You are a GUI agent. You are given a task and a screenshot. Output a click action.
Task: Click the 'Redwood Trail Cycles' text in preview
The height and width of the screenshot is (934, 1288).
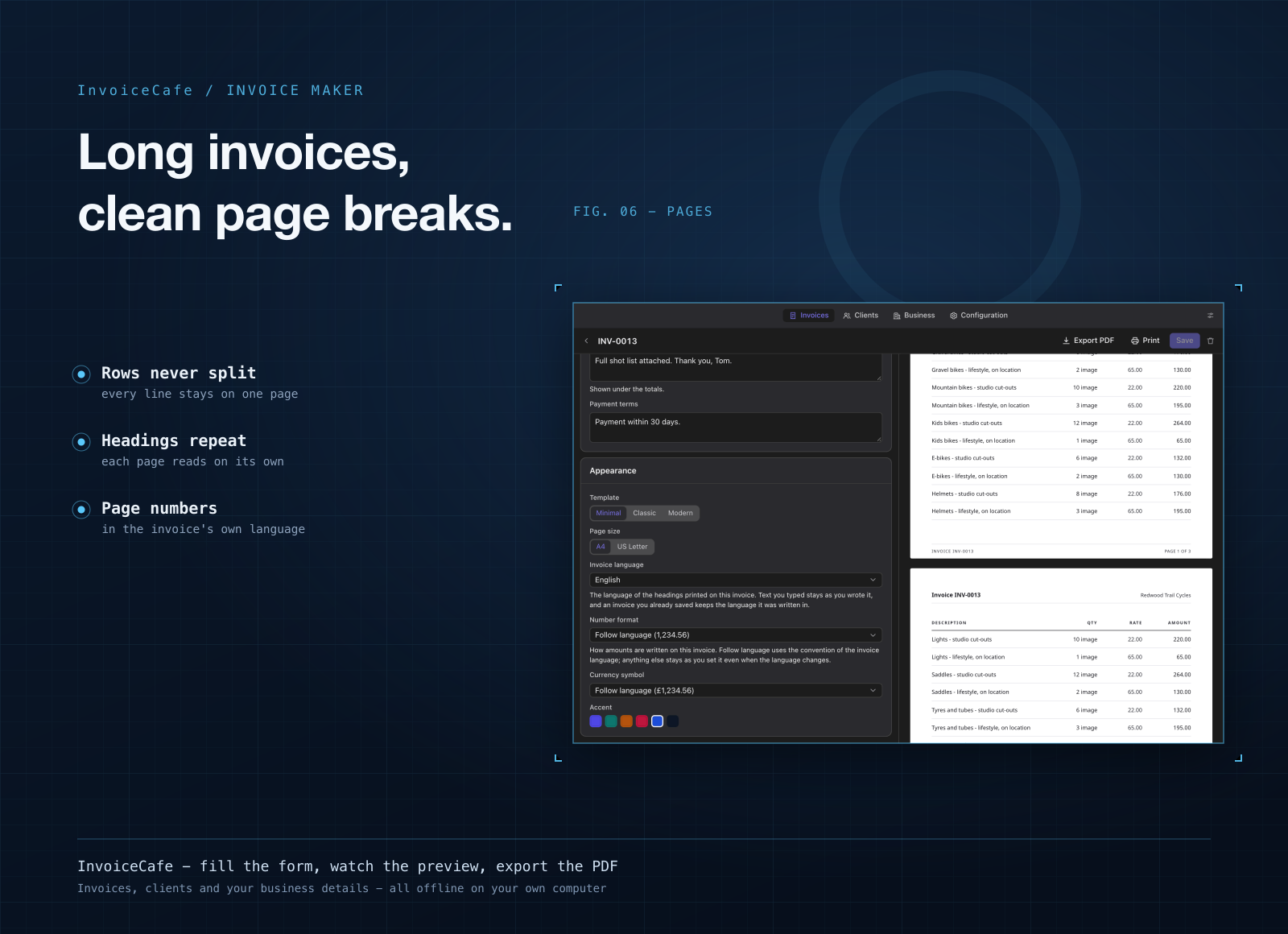(x=1166, y=596)
